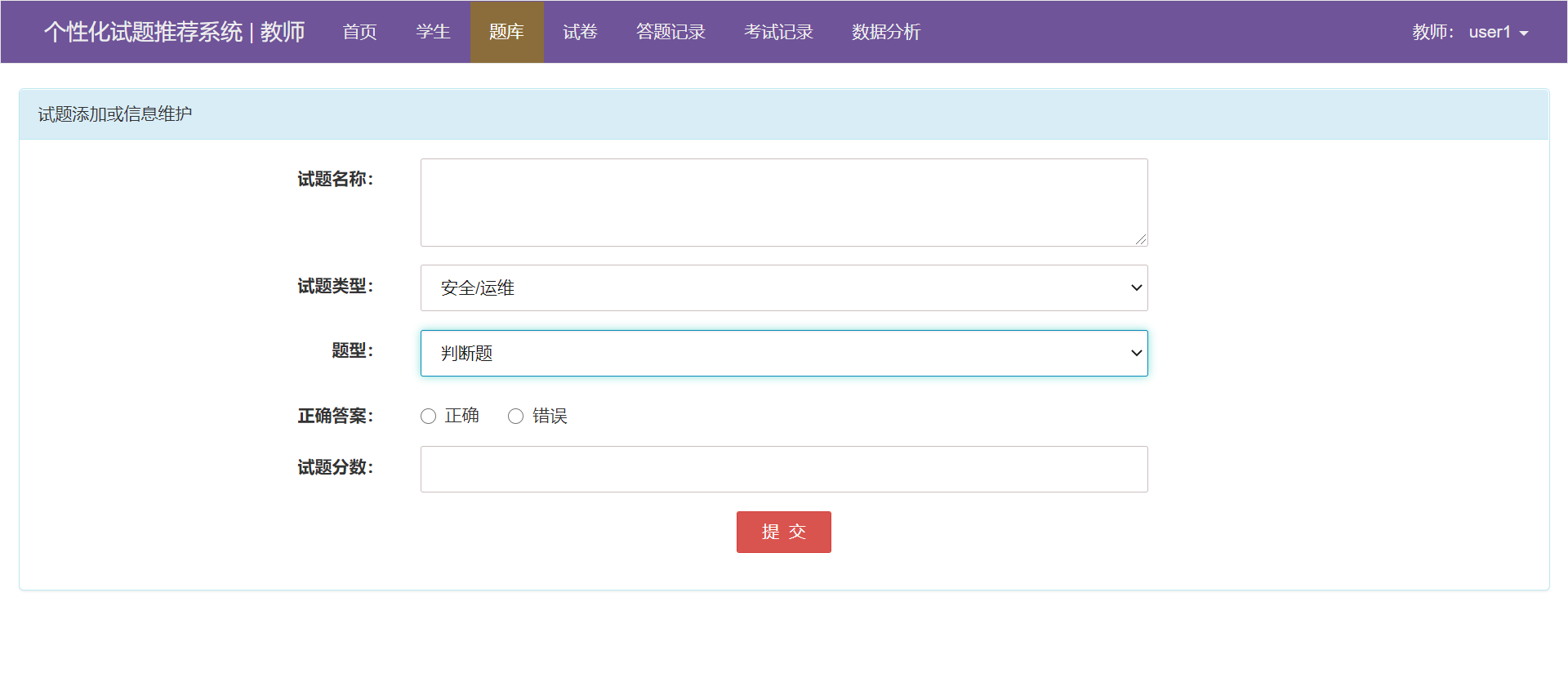Click inside the 试题名称 text area
1568x673 pixels.
[x=784, y=203]
